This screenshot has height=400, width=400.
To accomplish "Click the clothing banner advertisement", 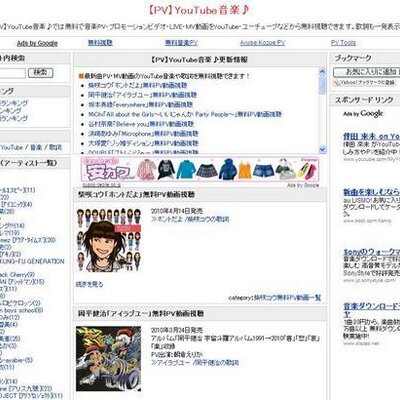I will [200, 169].
